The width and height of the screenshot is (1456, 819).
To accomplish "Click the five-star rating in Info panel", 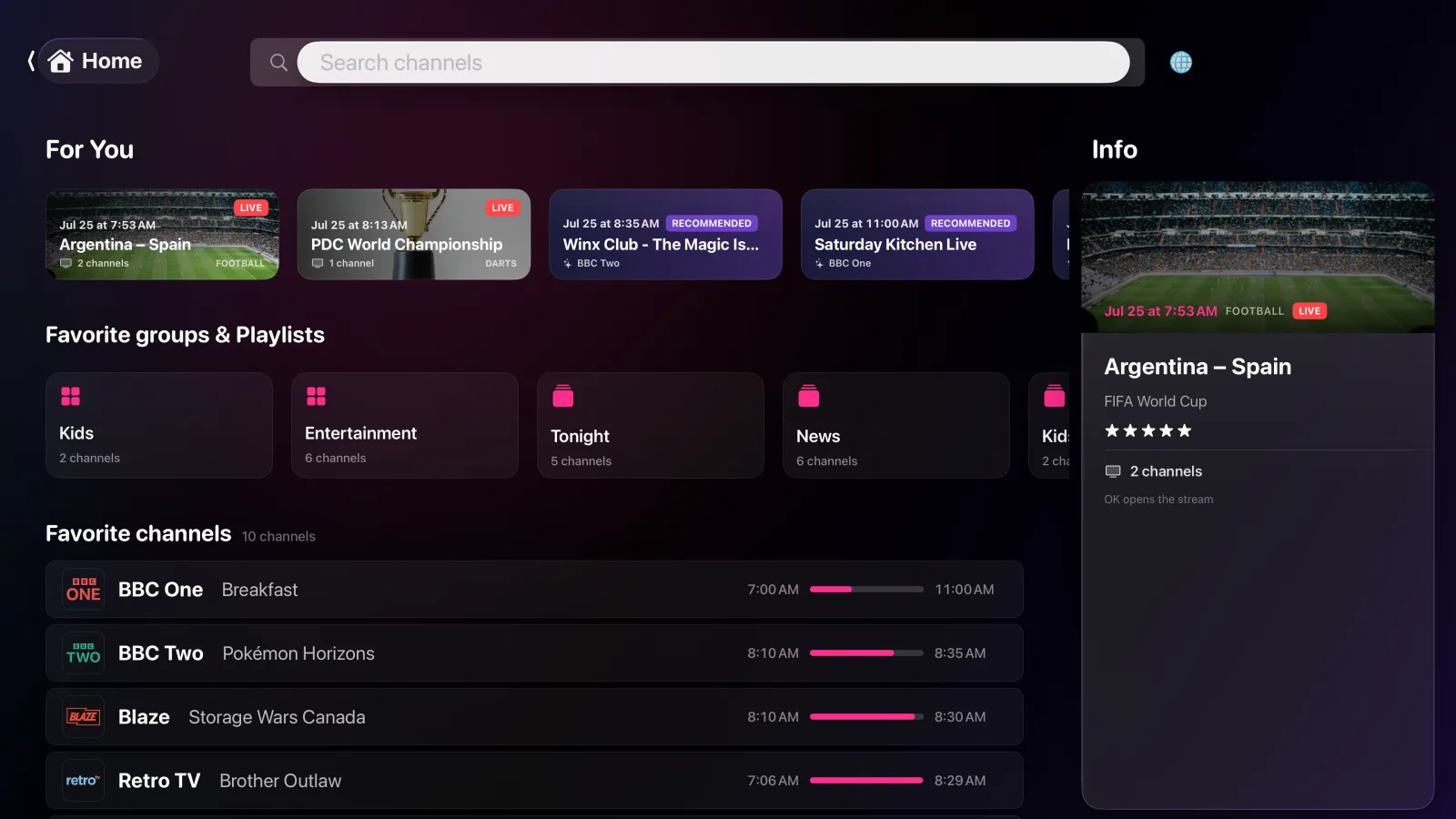I will 1148,430.
